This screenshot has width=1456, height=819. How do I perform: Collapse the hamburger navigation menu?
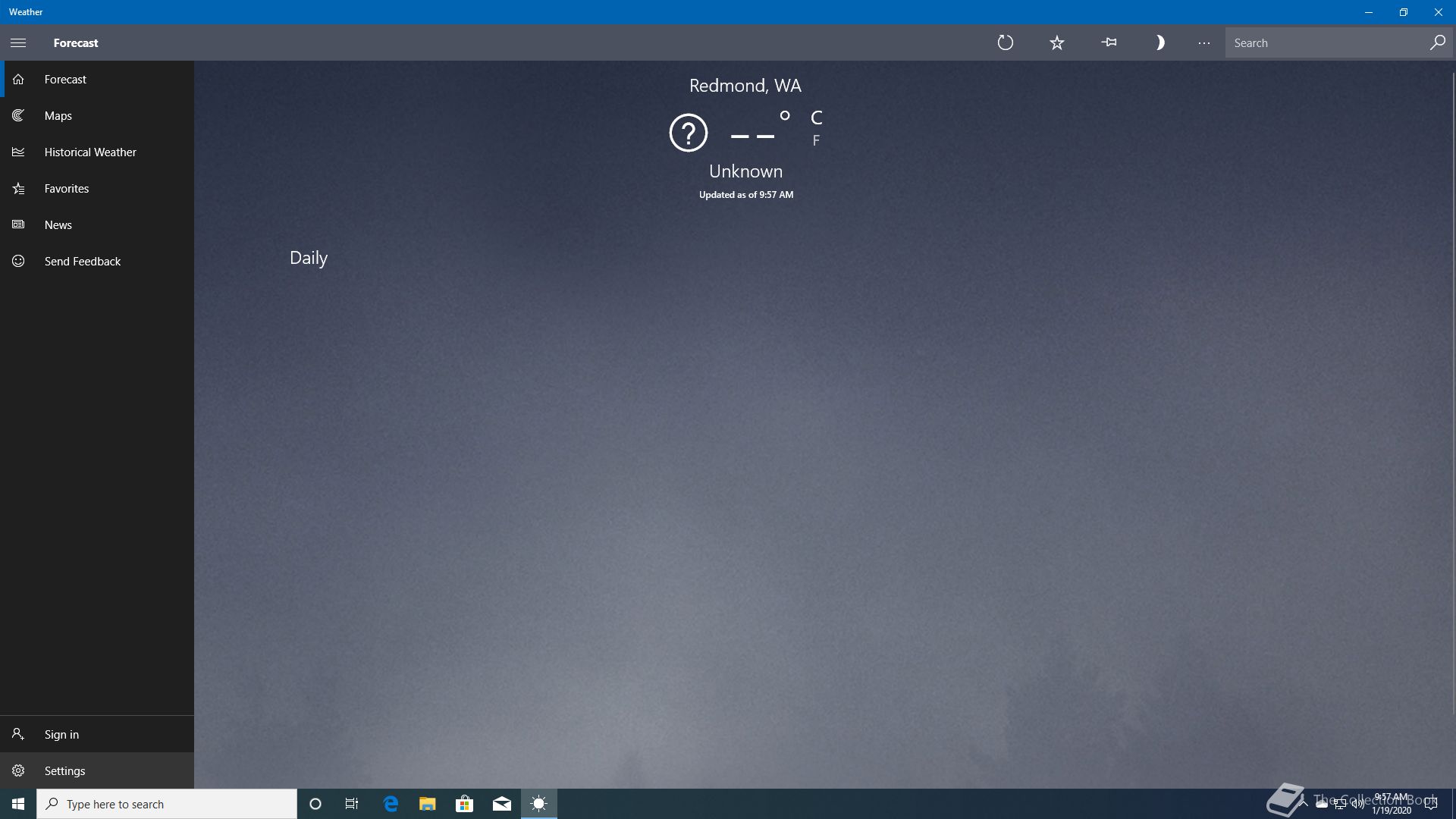click(18, 43)
